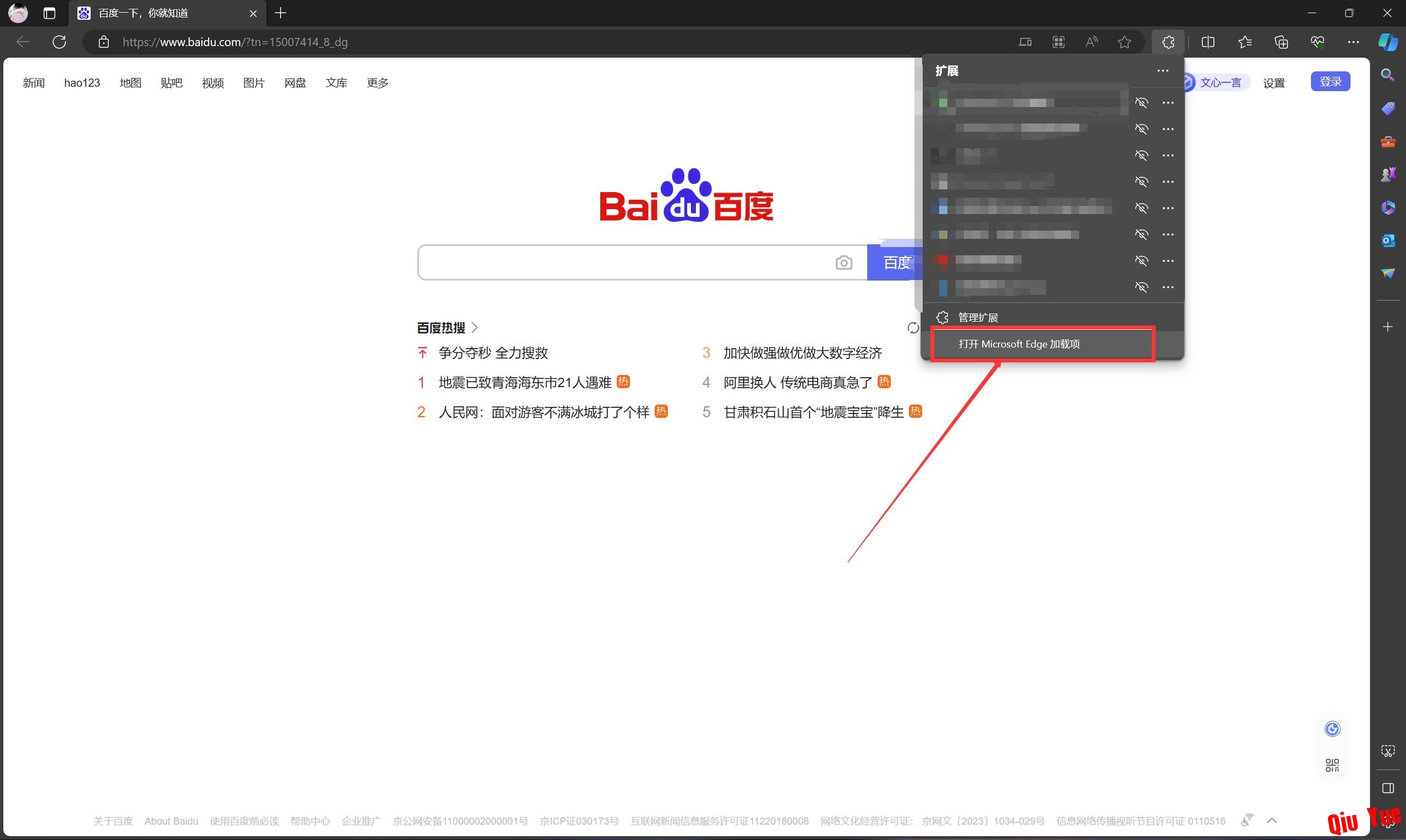Open more actions for third extension row
The width and height of the screenshot is (1406, 840).
[x=1168, y=155]
